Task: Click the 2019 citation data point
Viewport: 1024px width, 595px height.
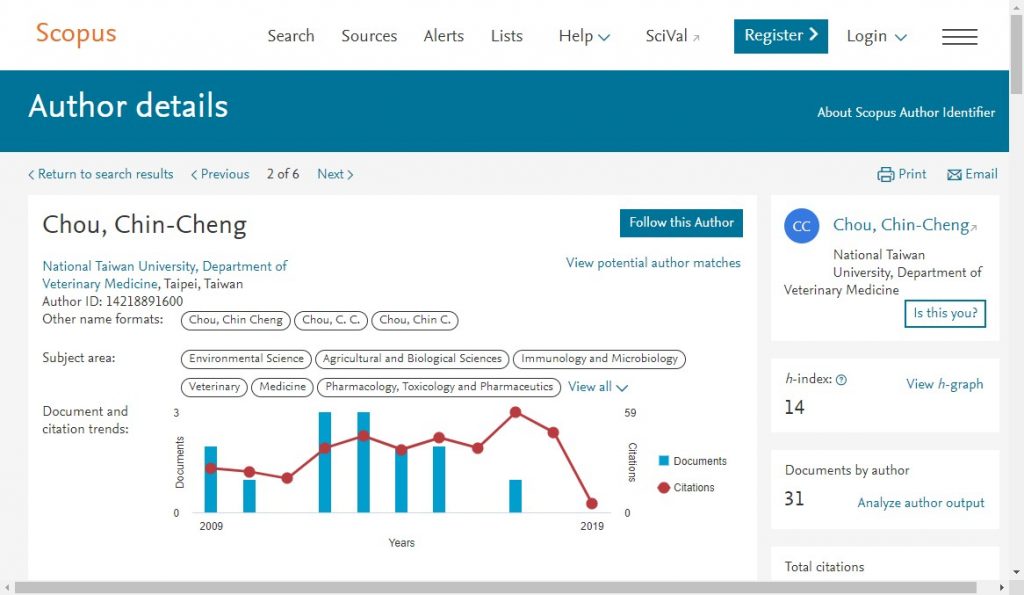Action: 592,504
